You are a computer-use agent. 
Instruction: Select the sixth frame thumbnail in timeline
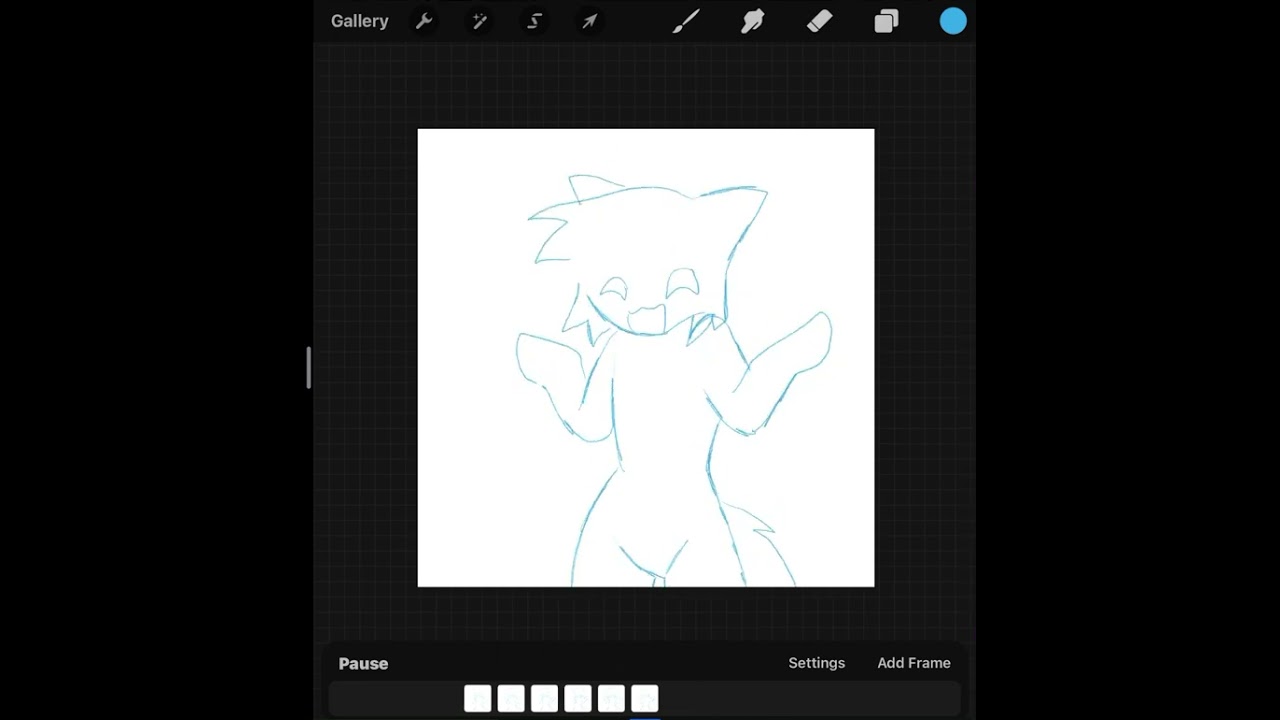coord(645,698)
